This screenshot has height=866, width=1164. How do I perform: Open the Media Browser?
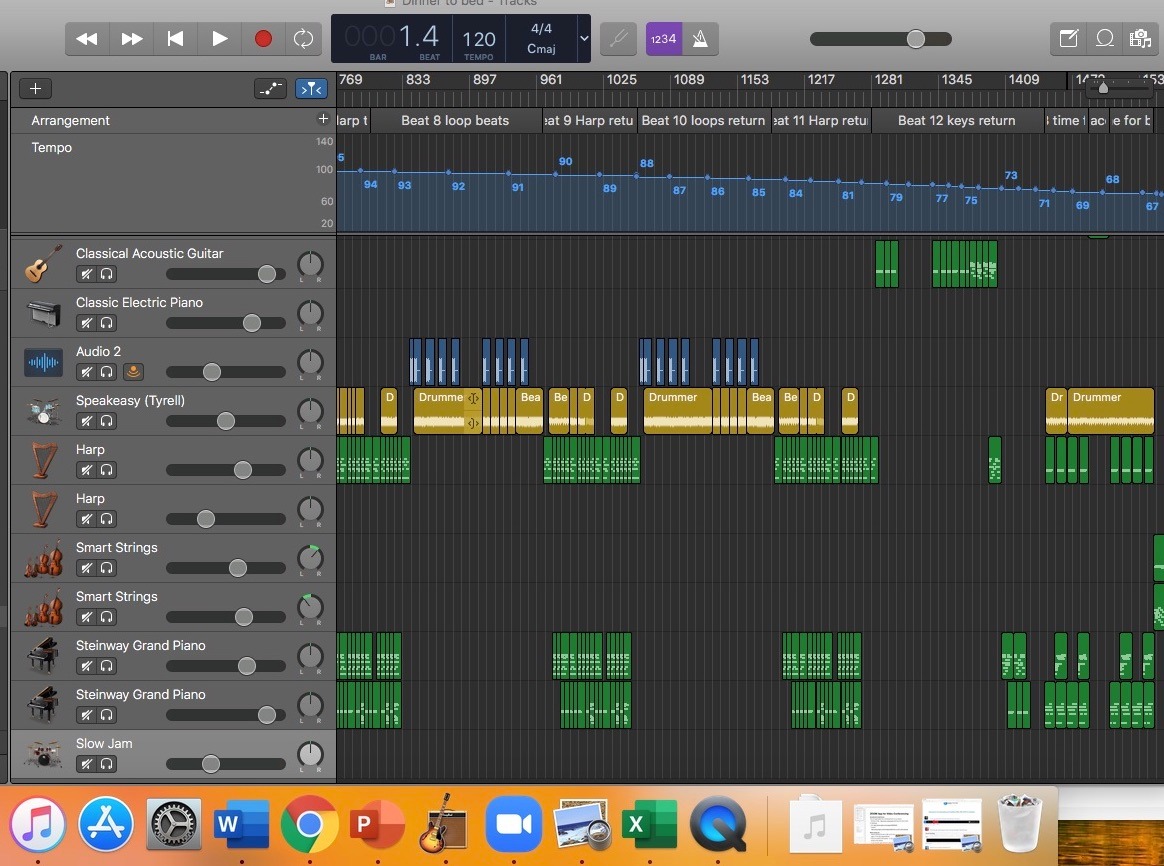(x=1139, y=39)
